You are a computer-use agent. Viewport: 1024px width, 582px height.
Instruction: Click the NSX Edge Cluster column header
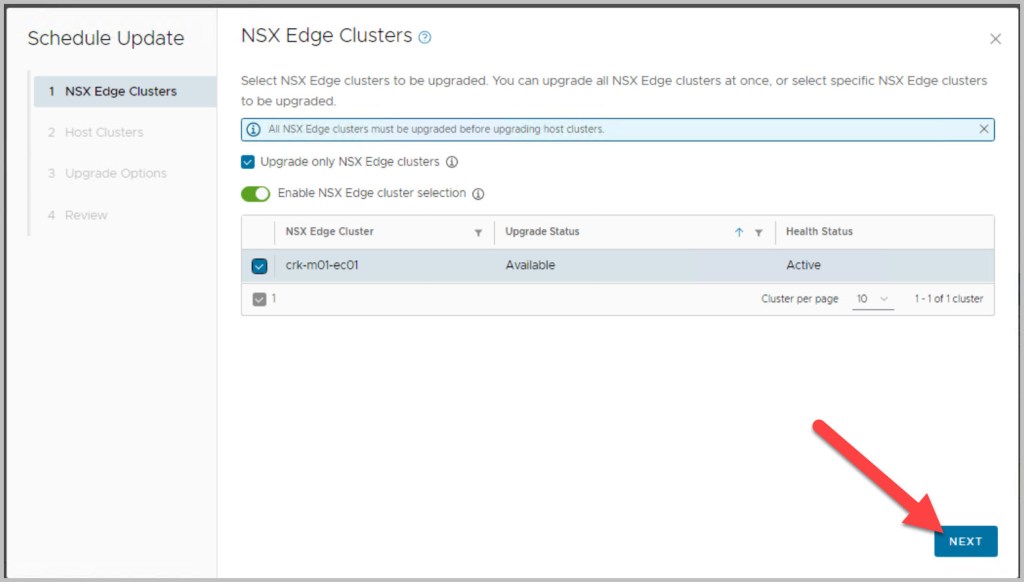point(329,231)
